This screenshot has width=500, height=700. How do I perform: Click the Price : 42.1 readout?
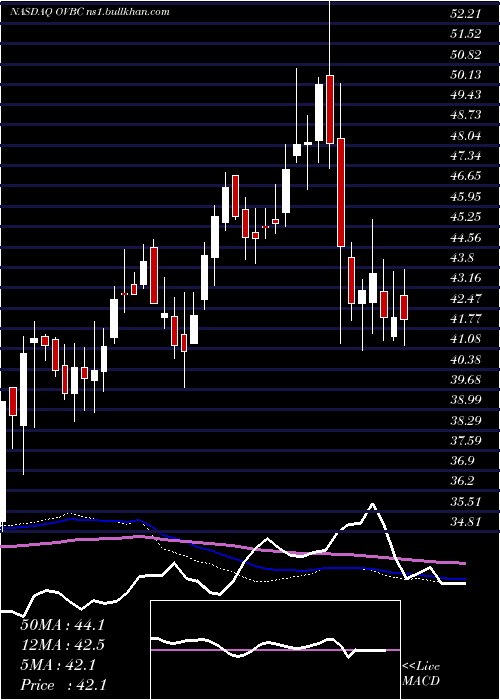coord(63,685)
